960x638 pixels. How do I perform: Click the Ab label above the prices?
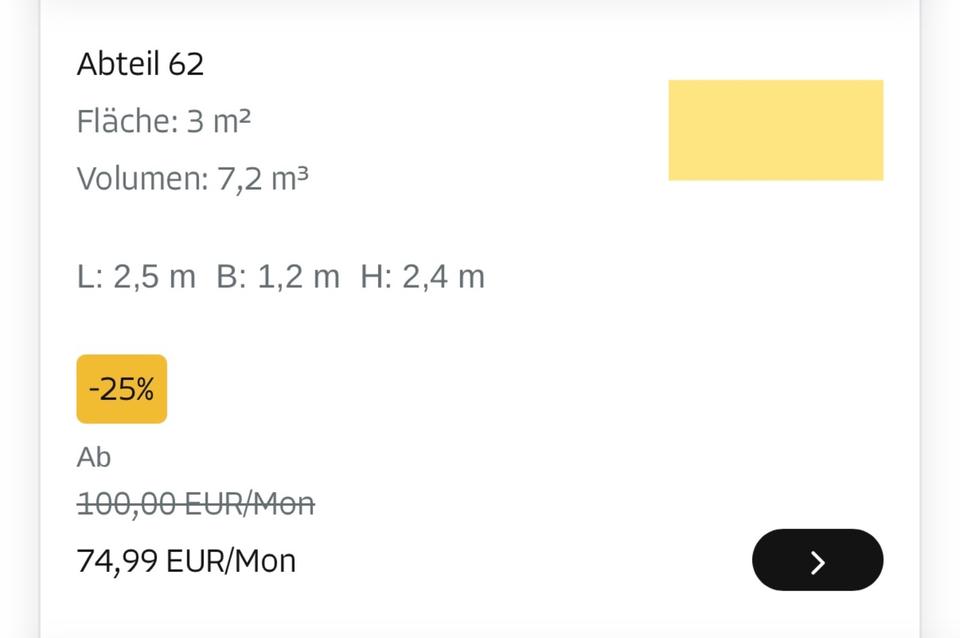[94, 457]
